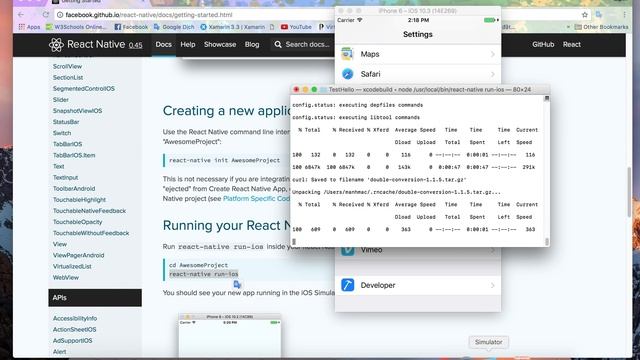Click the translate icon below selected code
This screenshot has height=360, width=640.
pyautogui.click(x=237, y=284)
